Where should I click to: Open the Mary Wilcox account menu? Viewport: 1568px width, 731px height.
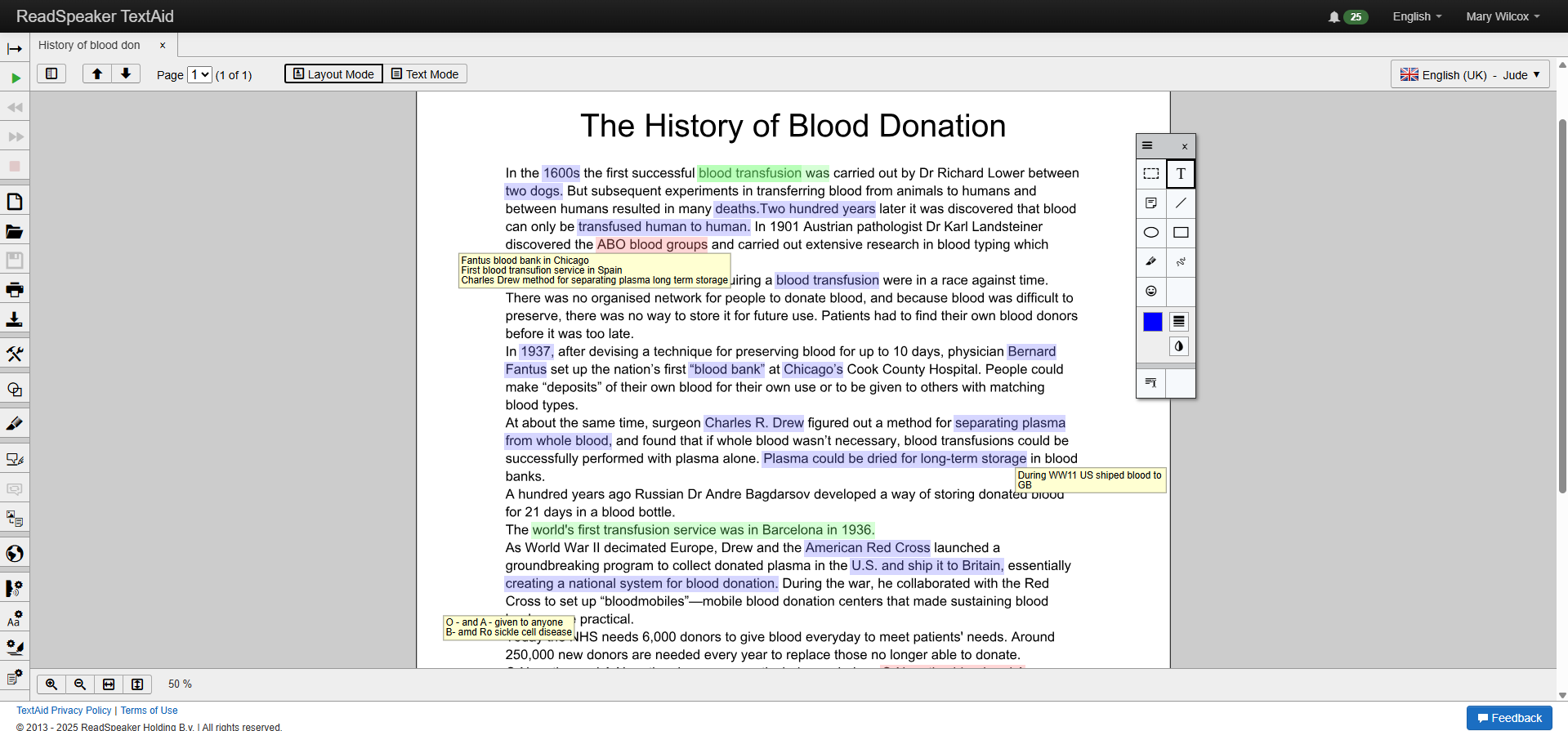tap(1502, 16)
